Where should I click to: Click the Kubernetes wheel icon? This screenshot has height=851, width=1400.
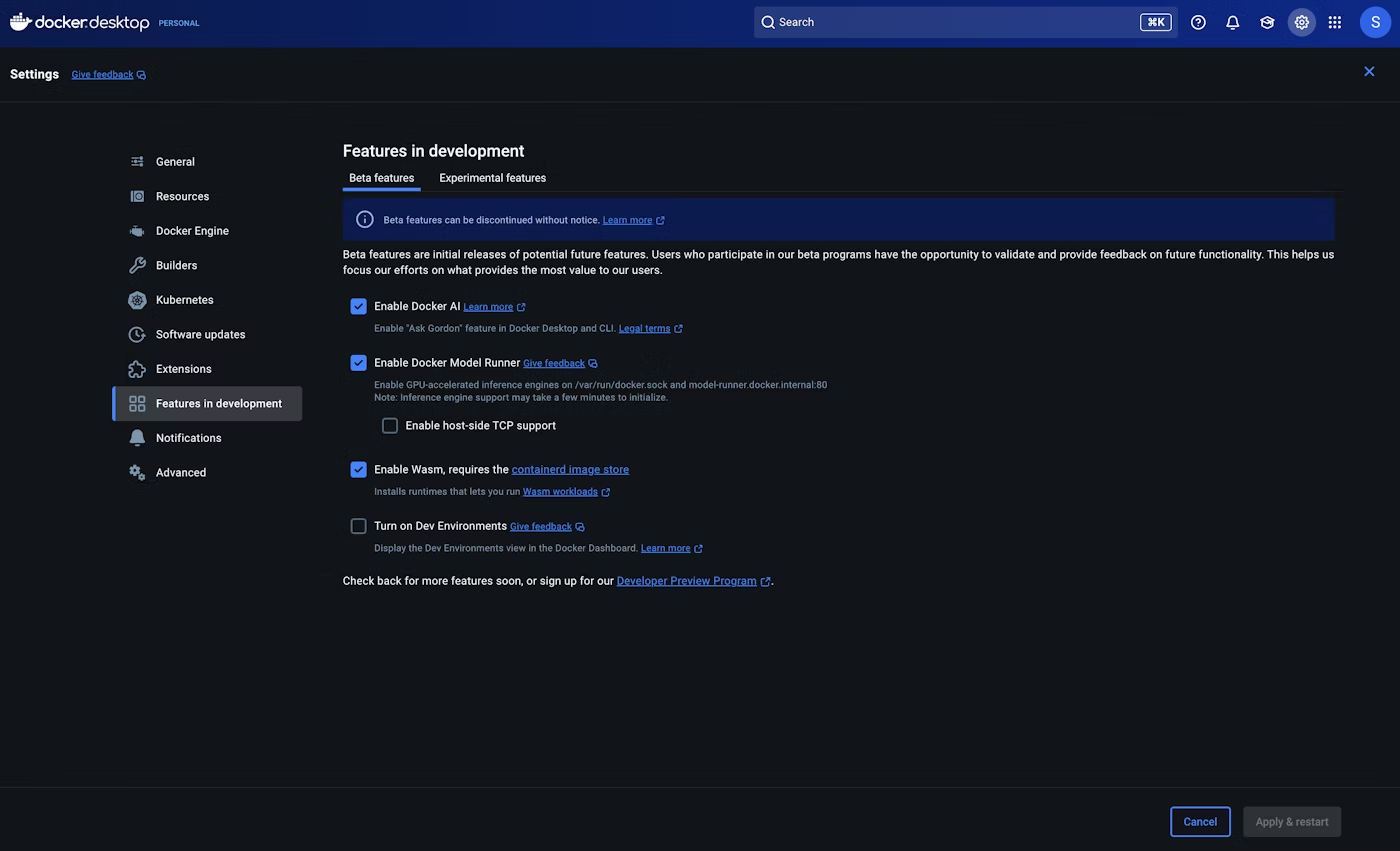pos(137,300)
